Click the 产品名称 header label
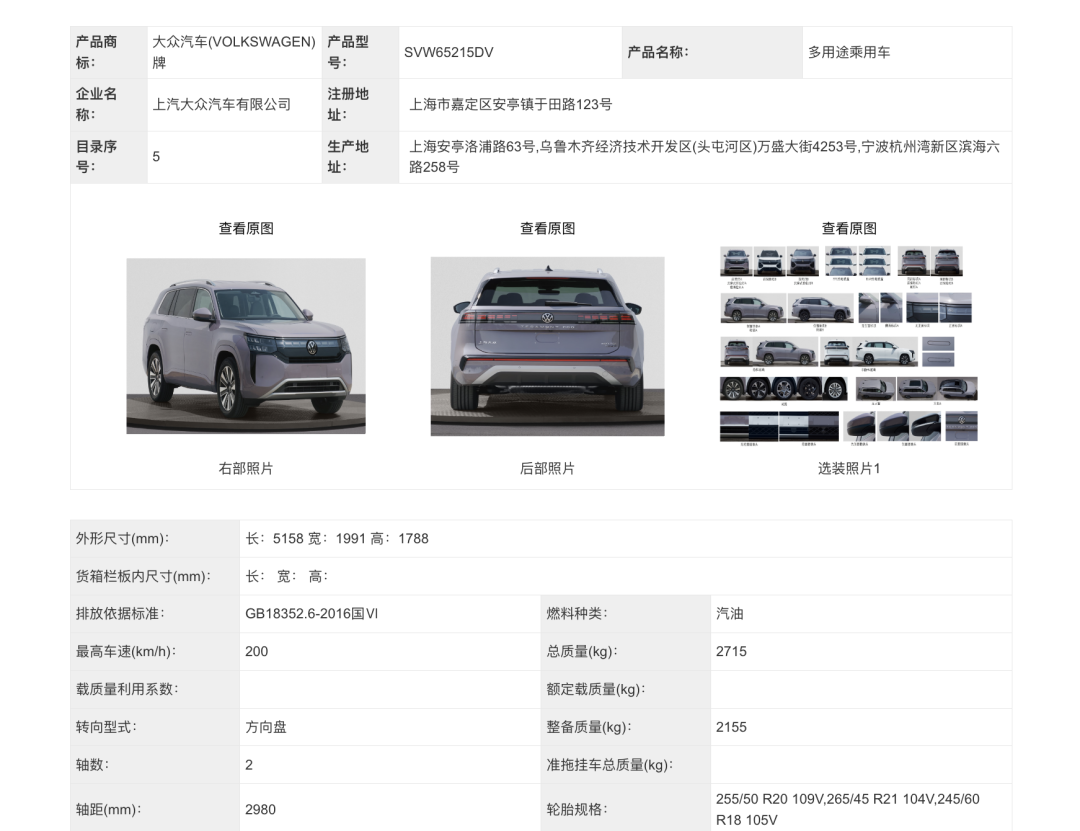The width and height of the screenshot is (1080, 831). coord(658,52)
